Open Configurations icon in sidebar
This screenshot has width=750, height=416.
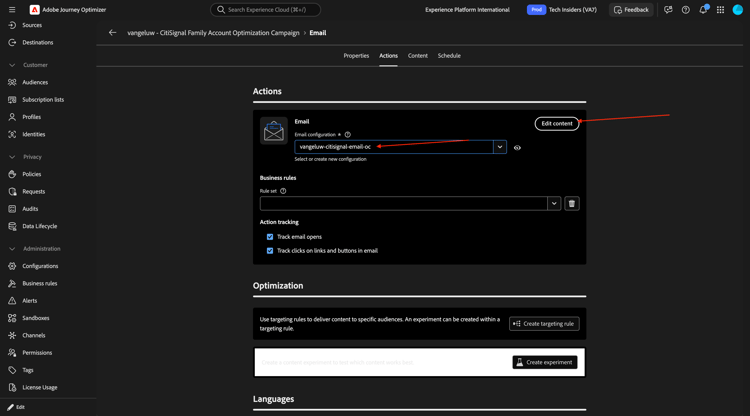(12, 266)
